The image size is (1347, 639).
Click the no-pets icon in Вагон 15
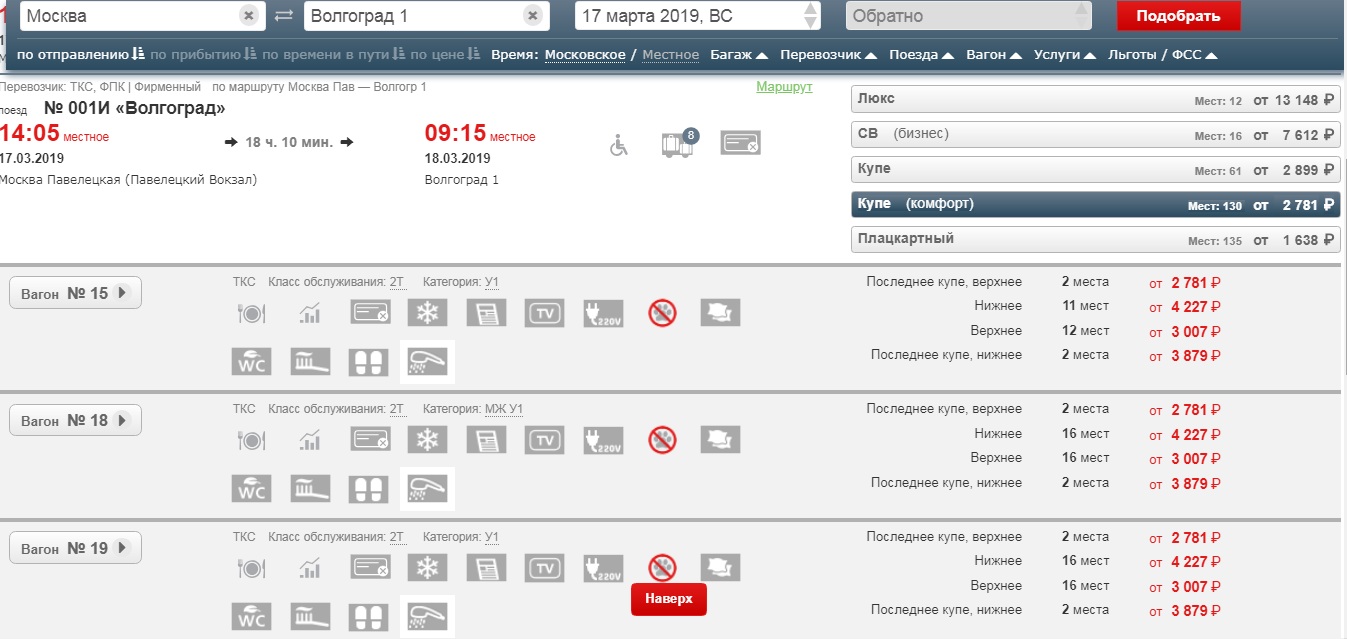point(661,313)
